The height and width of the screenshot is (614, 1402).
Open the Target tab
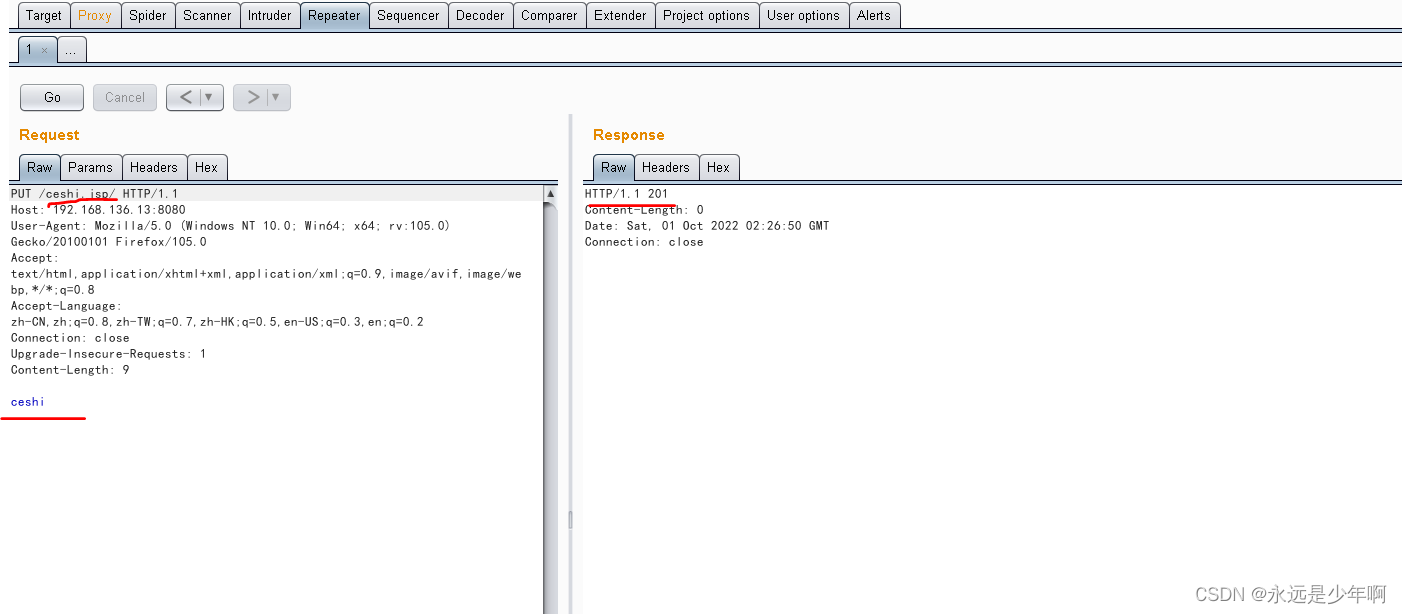44,15
